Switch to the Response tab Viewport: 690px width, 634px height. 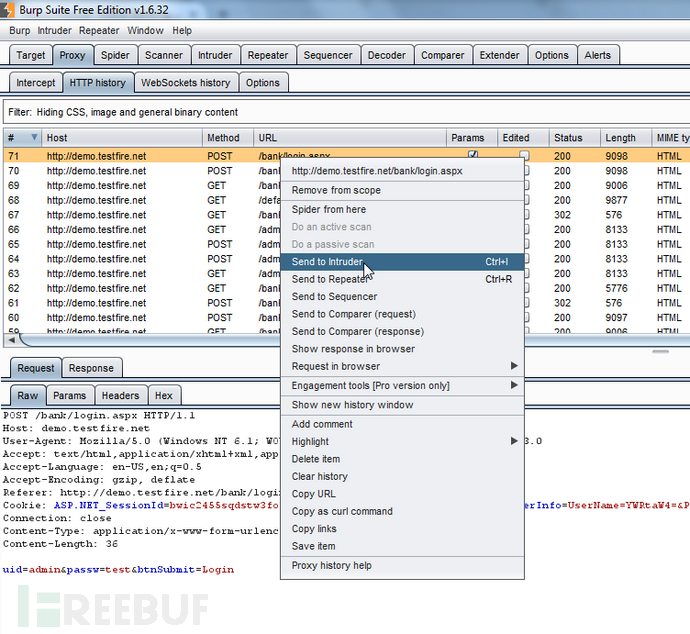click(92, 368)
